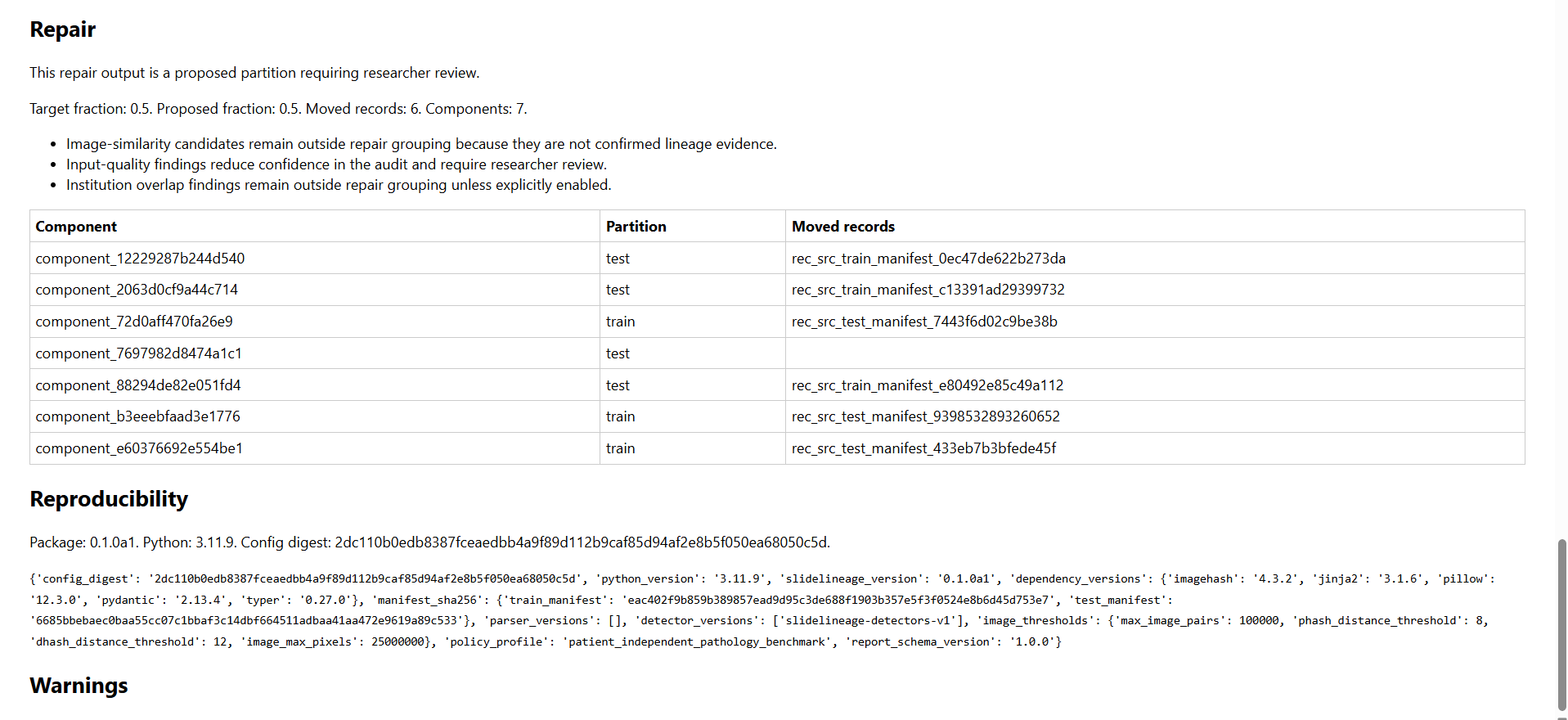Click rec_src_train_manifest_0ec47de622b273da record
The height and width of the screenshot is (720, 1568).
pyautogui.click(x=928, y=259)
